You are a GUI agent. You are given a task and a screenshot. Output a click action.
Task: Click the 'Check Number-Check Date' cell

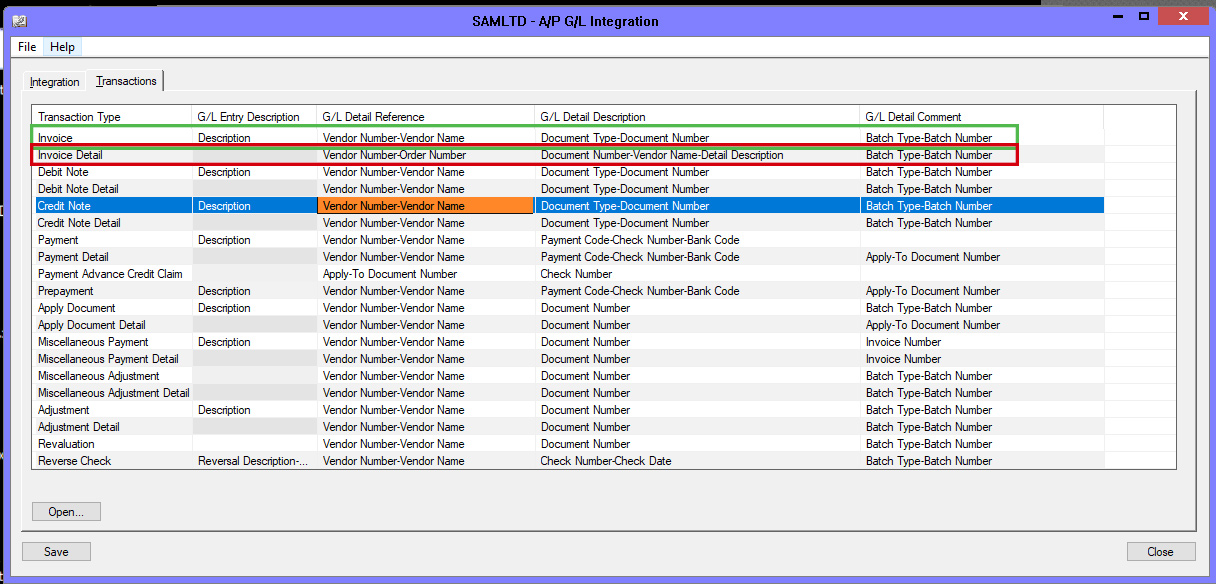click(697, 461)
